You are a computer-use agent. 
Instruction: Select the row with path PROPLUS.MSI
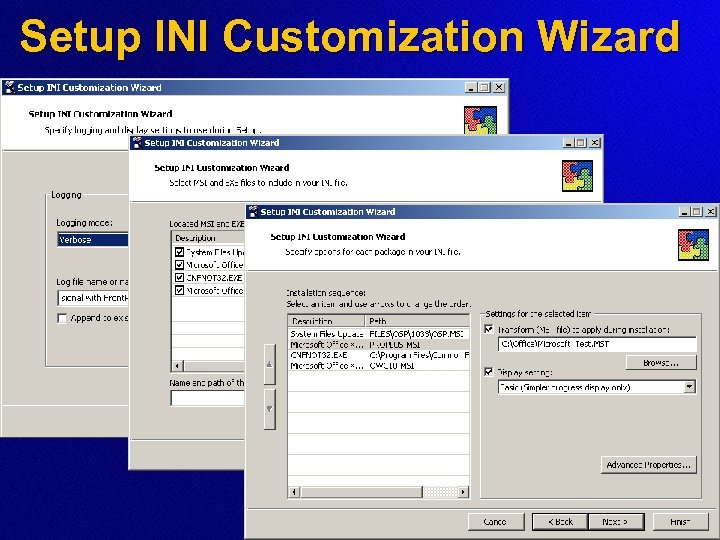point(379,344)
